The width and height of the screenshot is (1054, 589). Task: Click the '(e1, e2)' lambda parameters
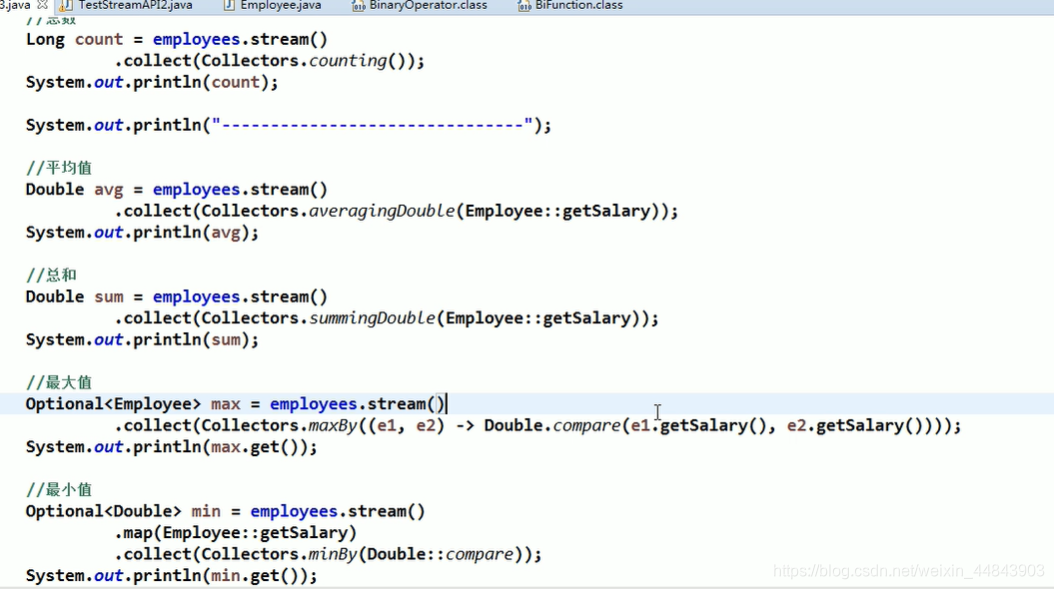(x=406, y=426)
